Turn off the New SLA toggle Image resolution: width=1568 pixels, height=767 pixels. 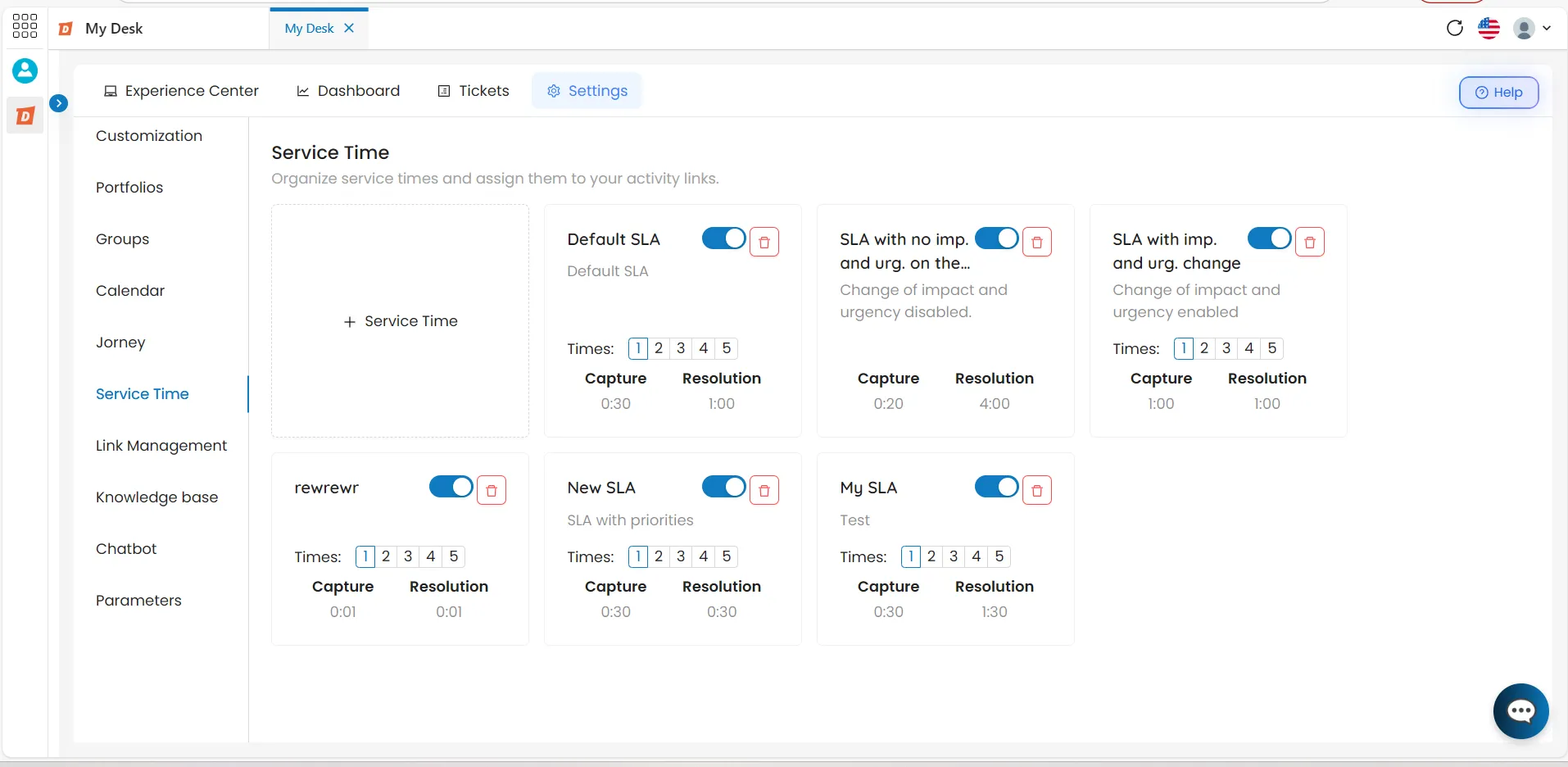[x=724, y=487]
